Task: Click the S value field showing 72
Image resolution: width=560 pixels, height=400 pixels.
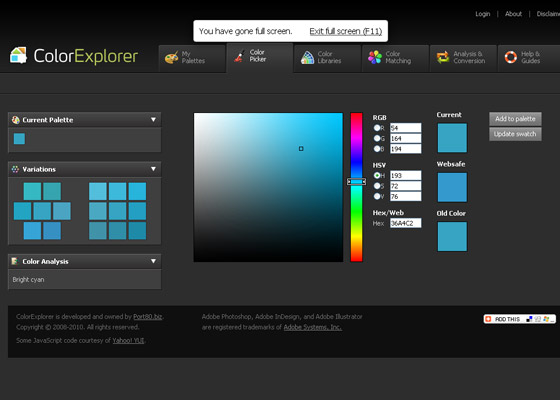Action: click(405, 186)
